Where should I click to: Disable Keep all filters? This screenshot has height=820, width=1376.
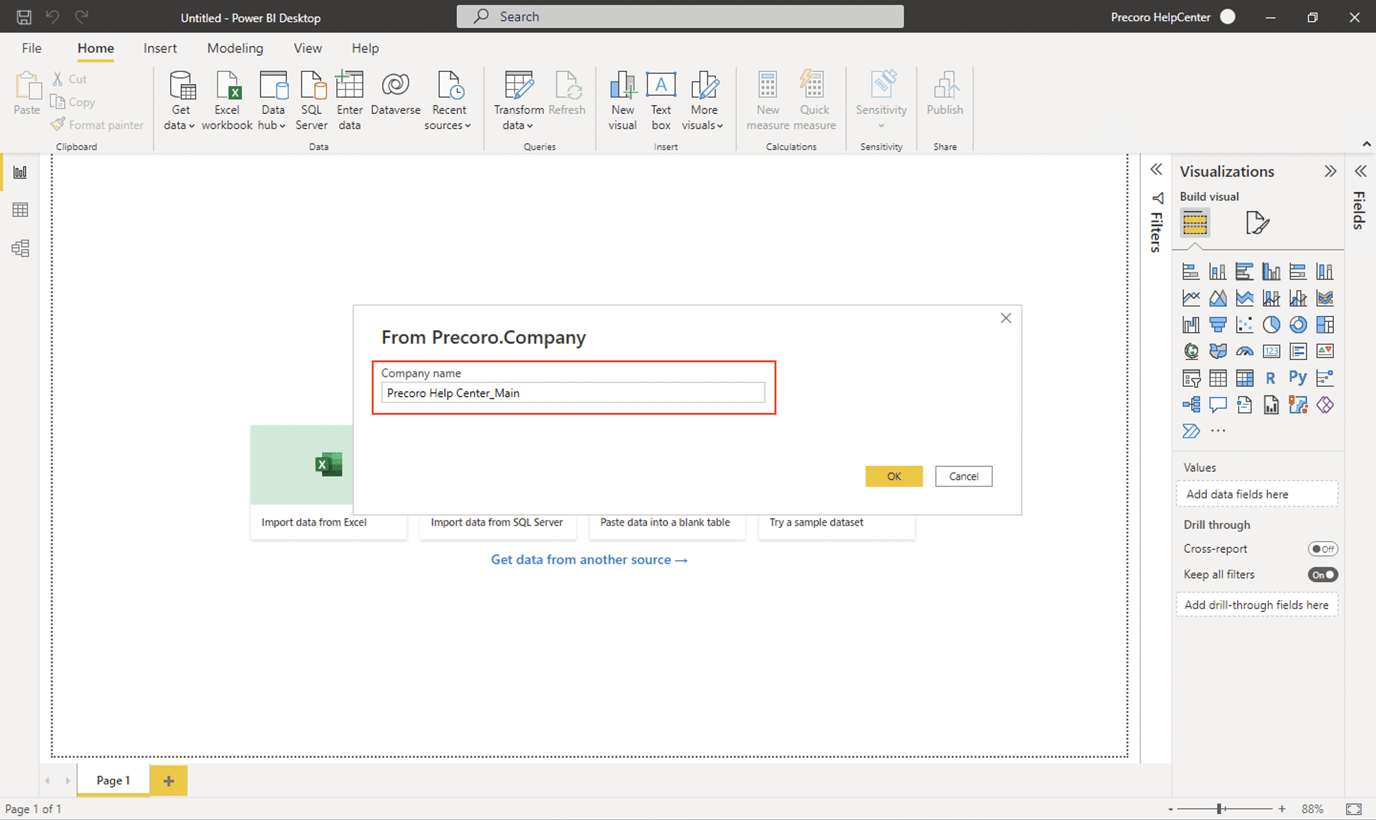pyautogui.click(x=1322, y=574)
